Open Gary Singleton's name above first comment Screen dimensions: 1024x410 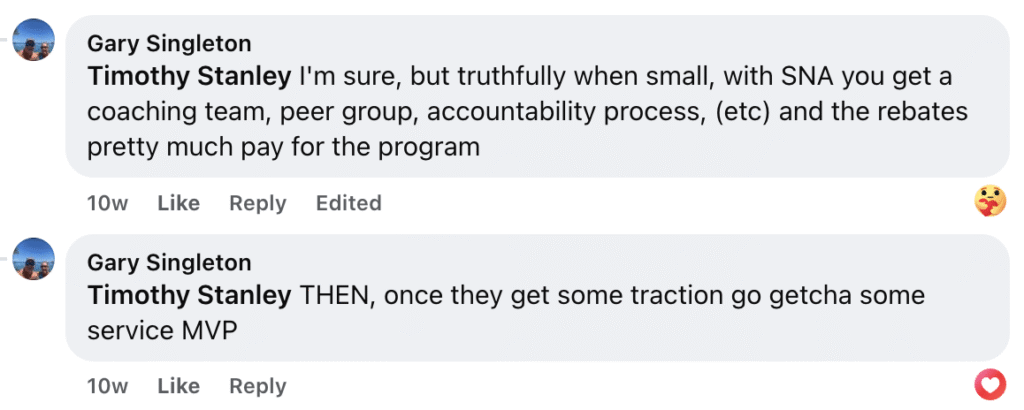point(169,44)
